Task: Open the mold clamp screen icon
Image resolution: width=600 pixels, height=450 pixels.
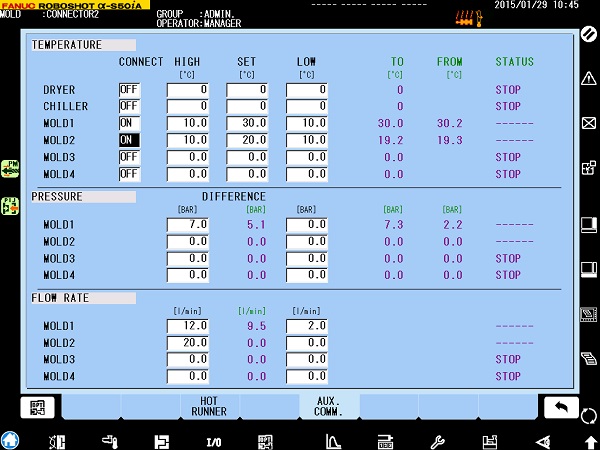Action: (x=57, y=442)
